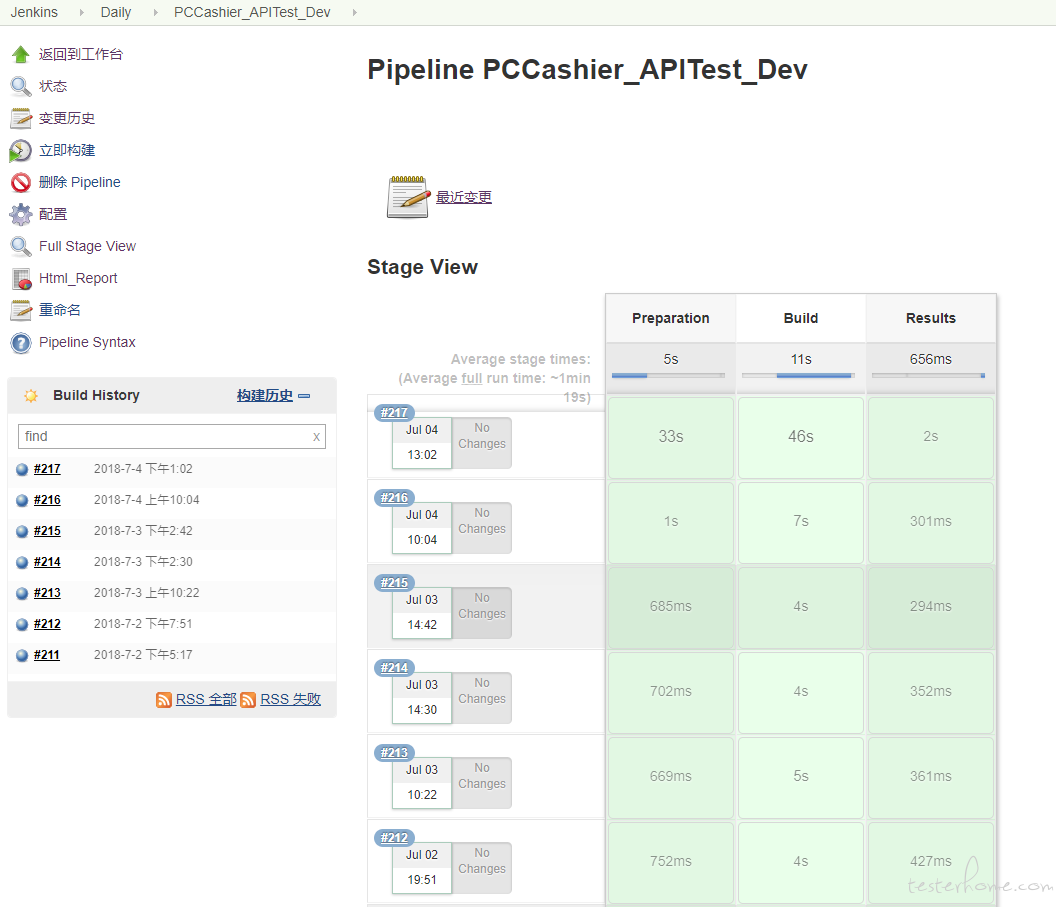This screenshot has width=1056, height=907.
Task: Click the blue status ball for build #214
Action: pos(22,562)
